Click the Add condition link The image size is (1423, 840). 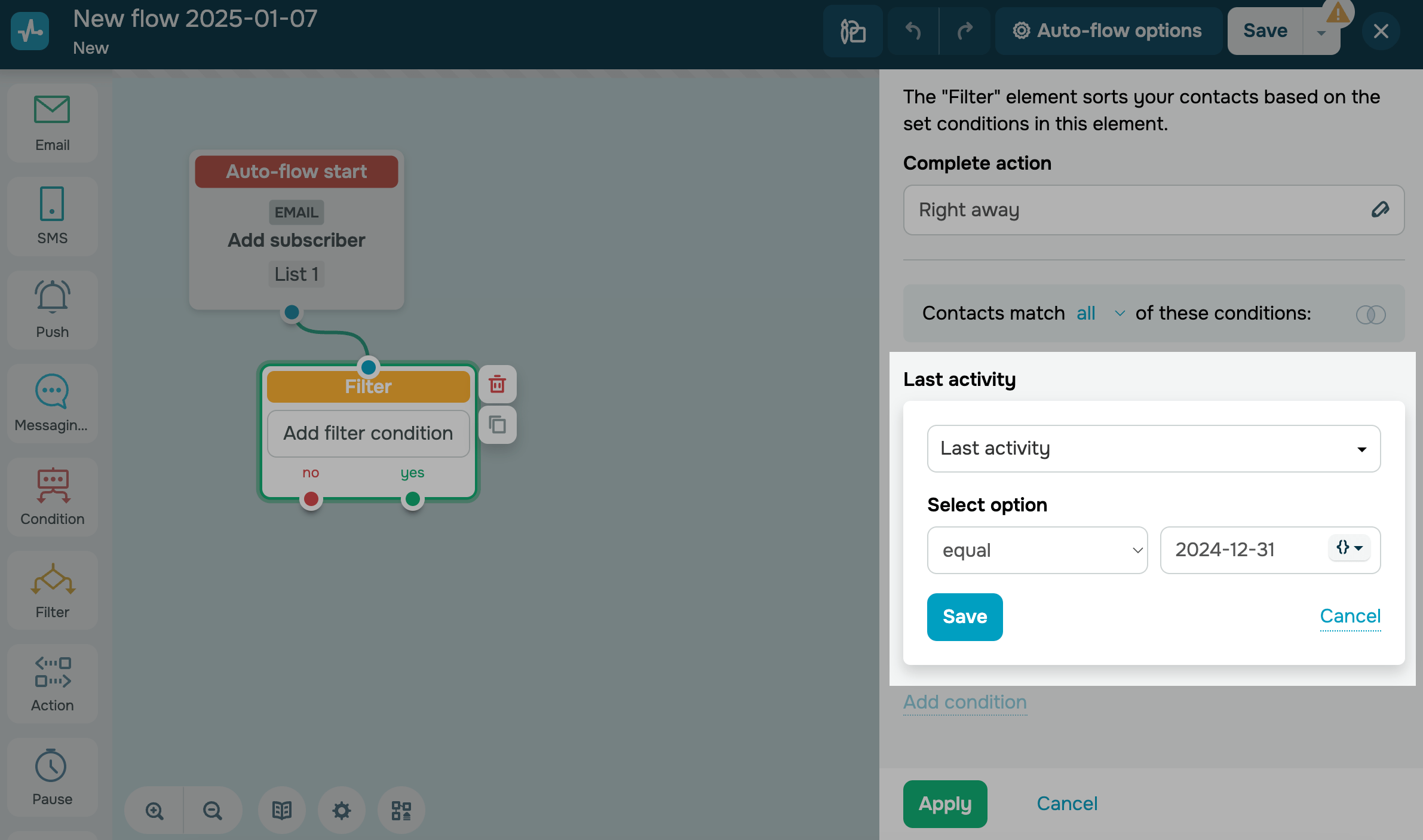tap(964, 702)
